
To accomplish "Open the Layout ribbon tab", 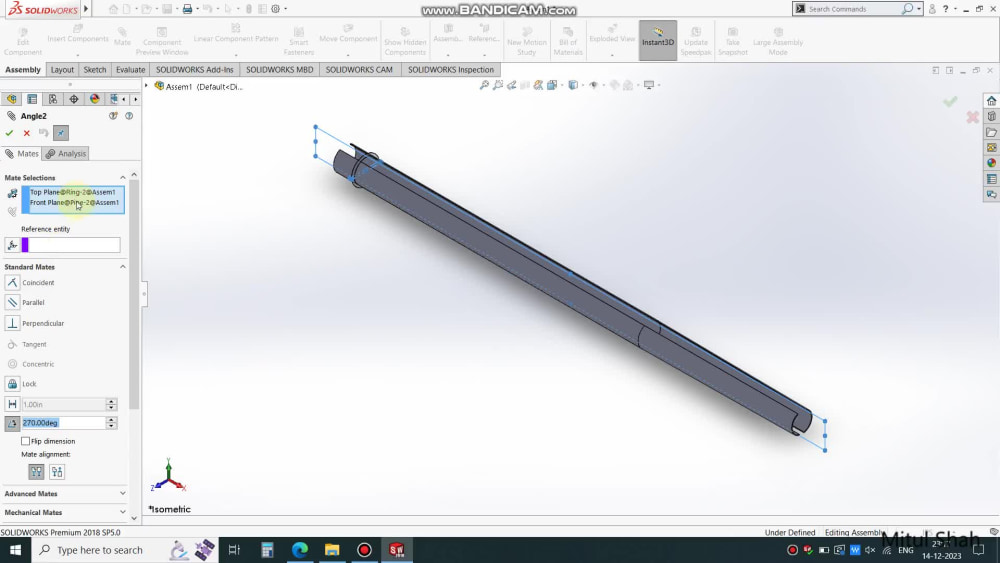I will (x=62, y=69).
